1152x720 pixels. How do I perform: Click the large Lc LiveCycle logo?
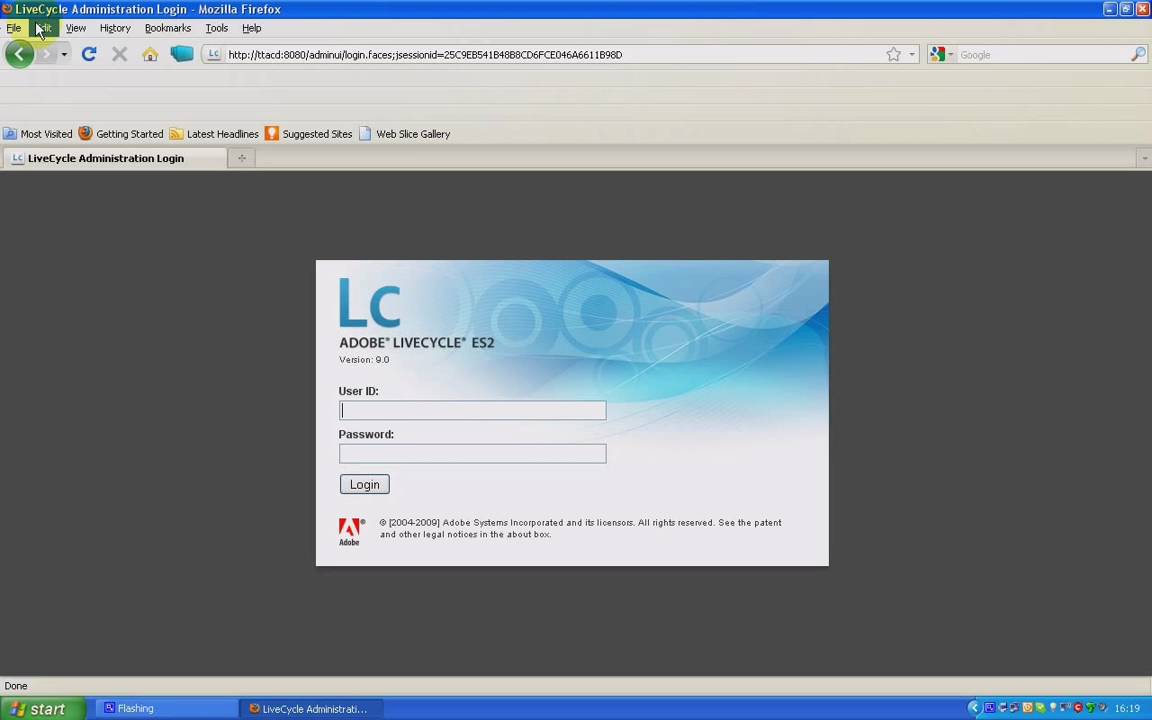point(370,303)
